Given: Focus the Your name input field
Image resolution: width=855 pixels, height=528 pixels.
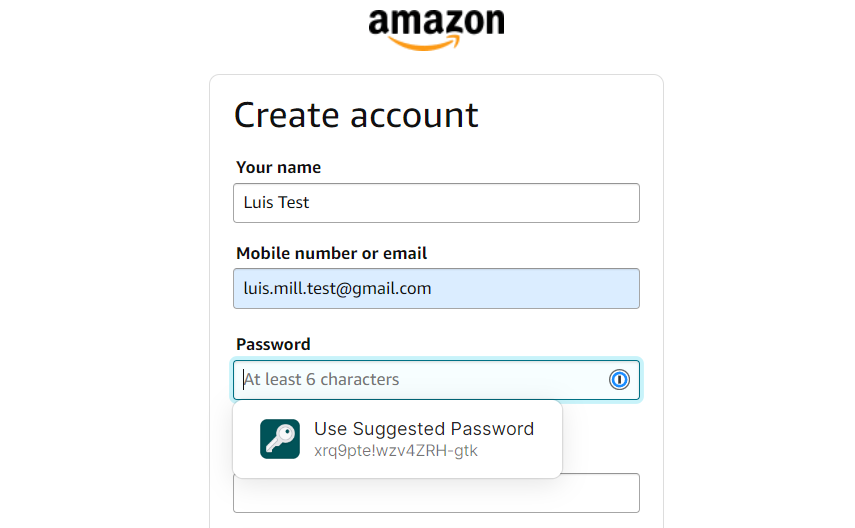Looking at the screenshot, I should 436,203.
